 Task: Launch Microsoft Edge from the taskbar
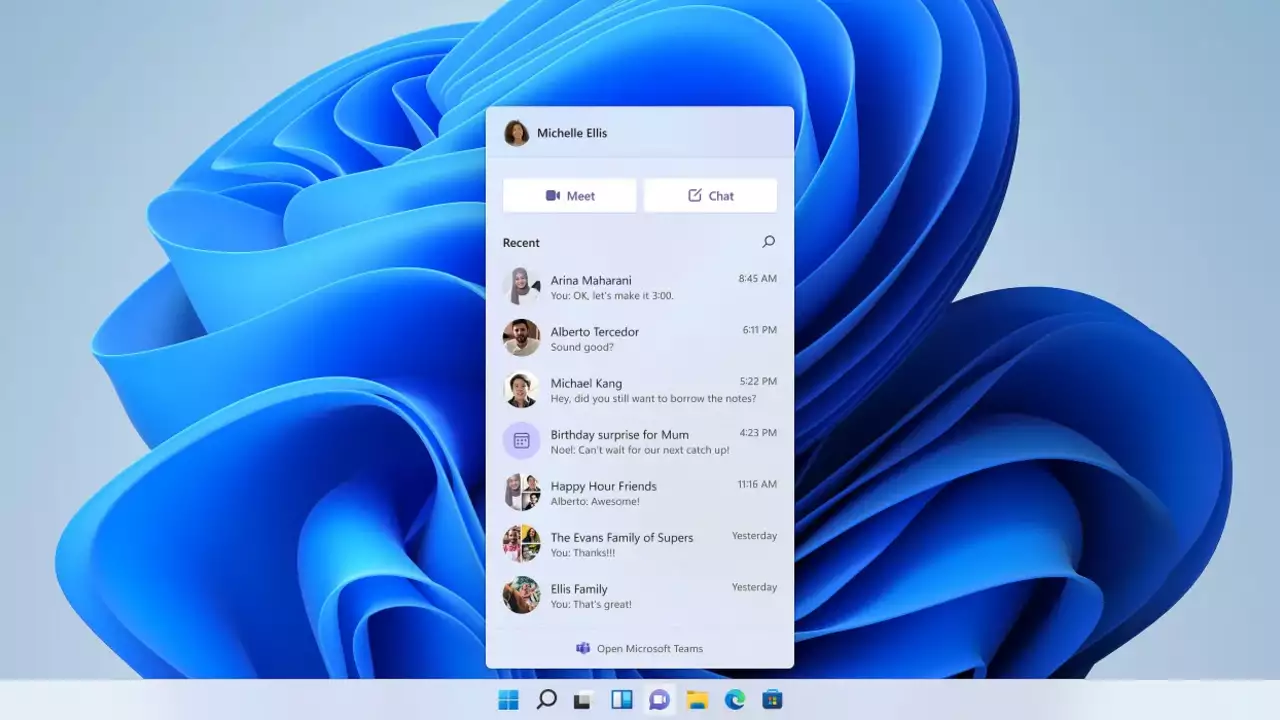tap(735, 700)
